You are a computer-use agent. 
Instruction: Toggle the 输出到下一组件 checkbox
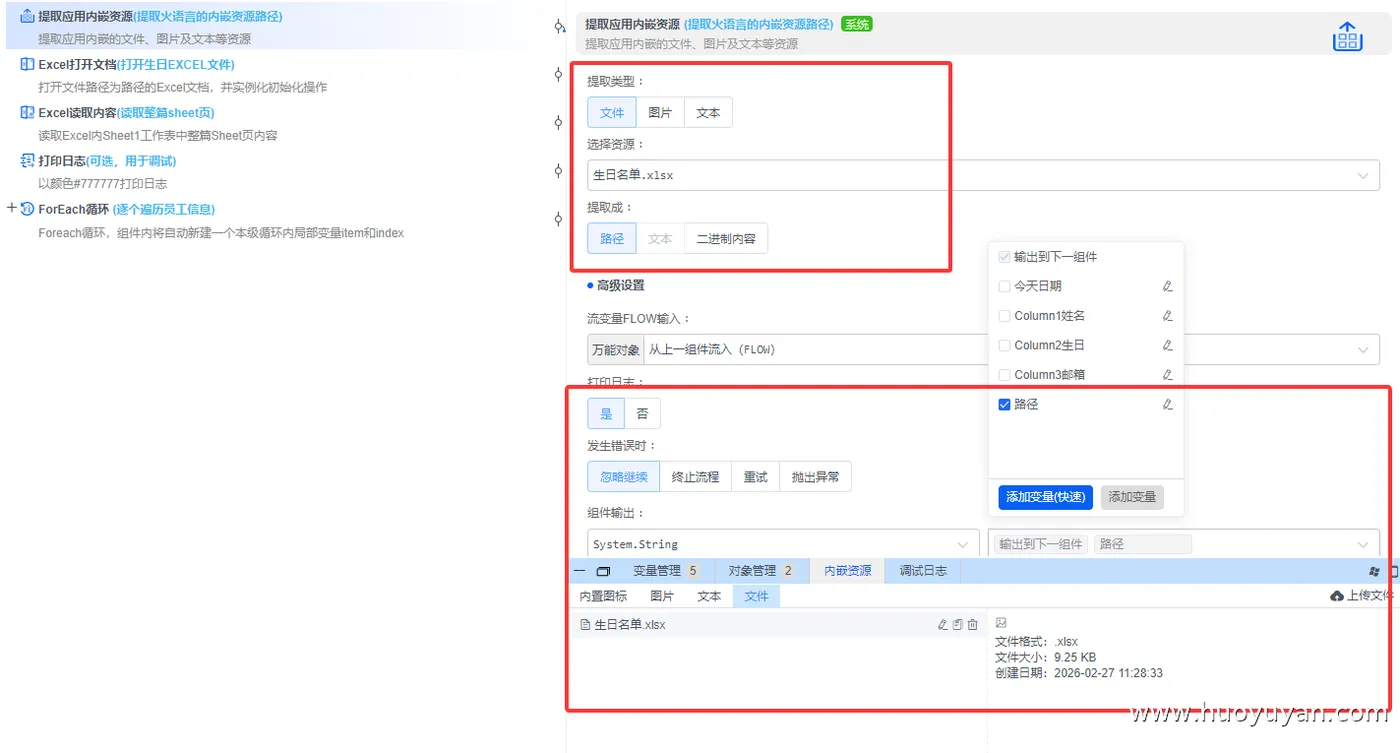(1004, 257)
